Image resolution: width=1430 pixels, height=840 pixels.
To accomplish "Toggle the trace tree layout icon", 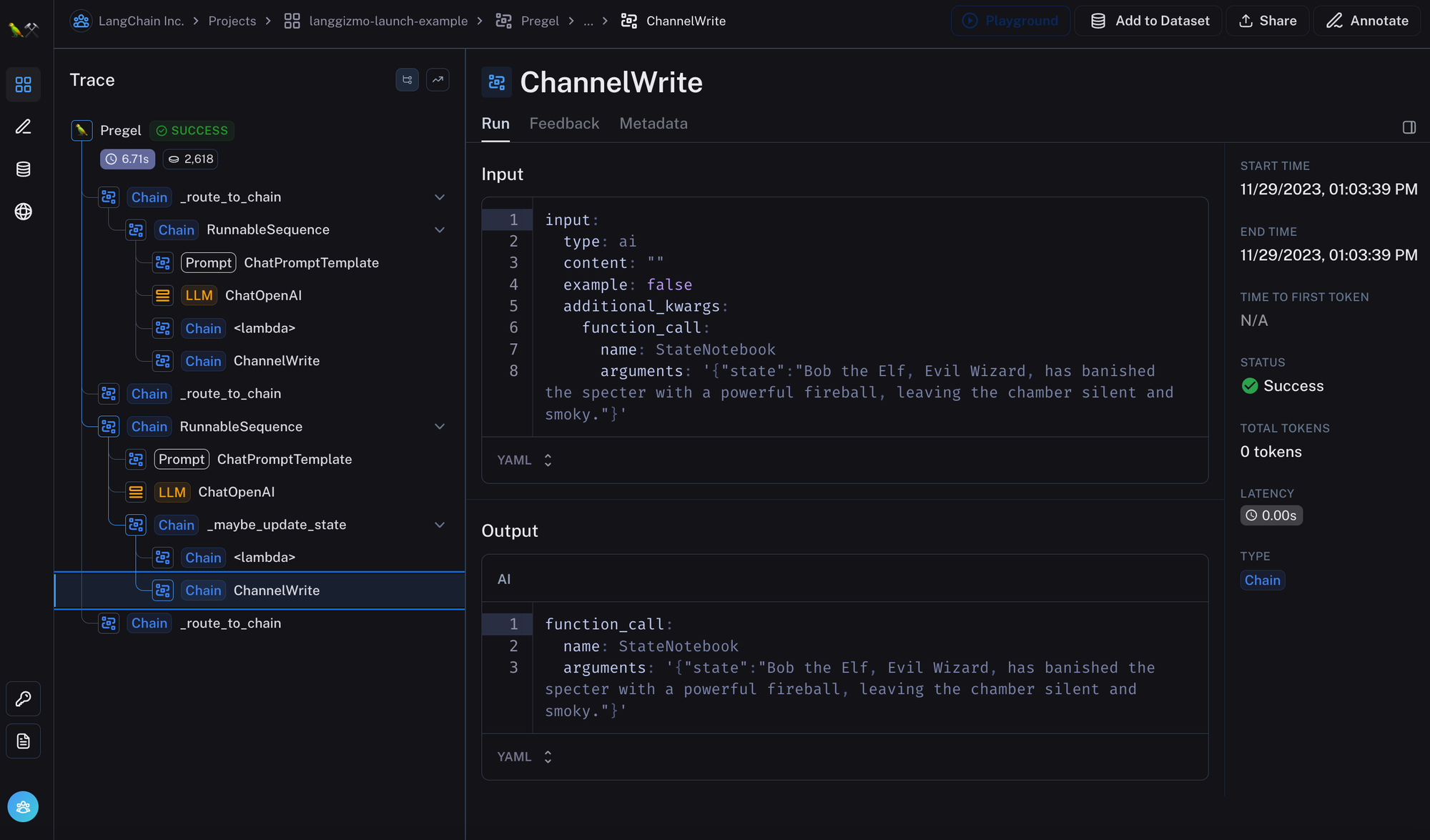I will (x=407, y=80).
